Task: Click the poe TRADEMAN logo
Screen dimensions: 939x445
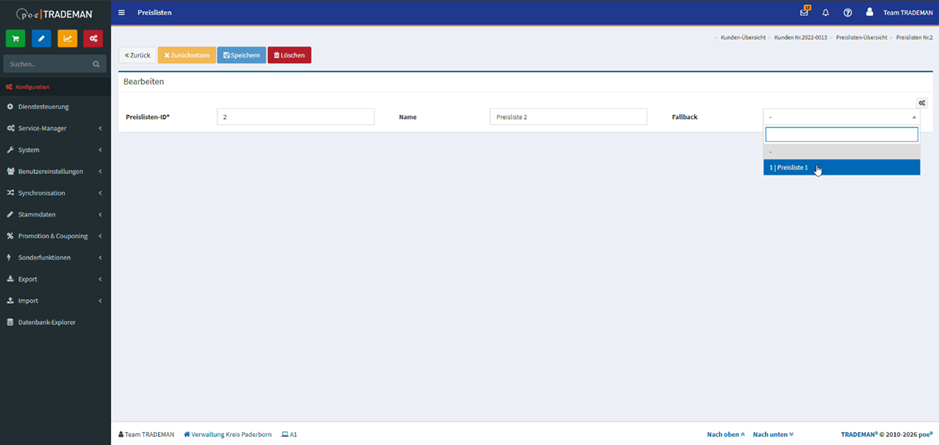Action: [x=54, y=13]
